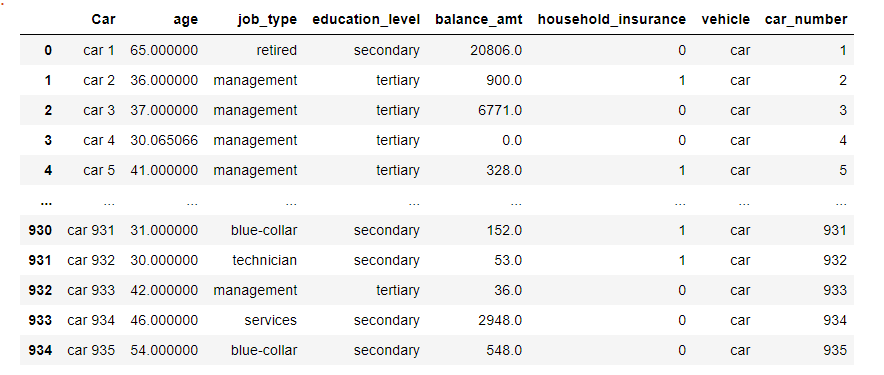This screenshot has height=375, width=884.
Task: Click the household_insurance column header
Action: click(612, 20)
